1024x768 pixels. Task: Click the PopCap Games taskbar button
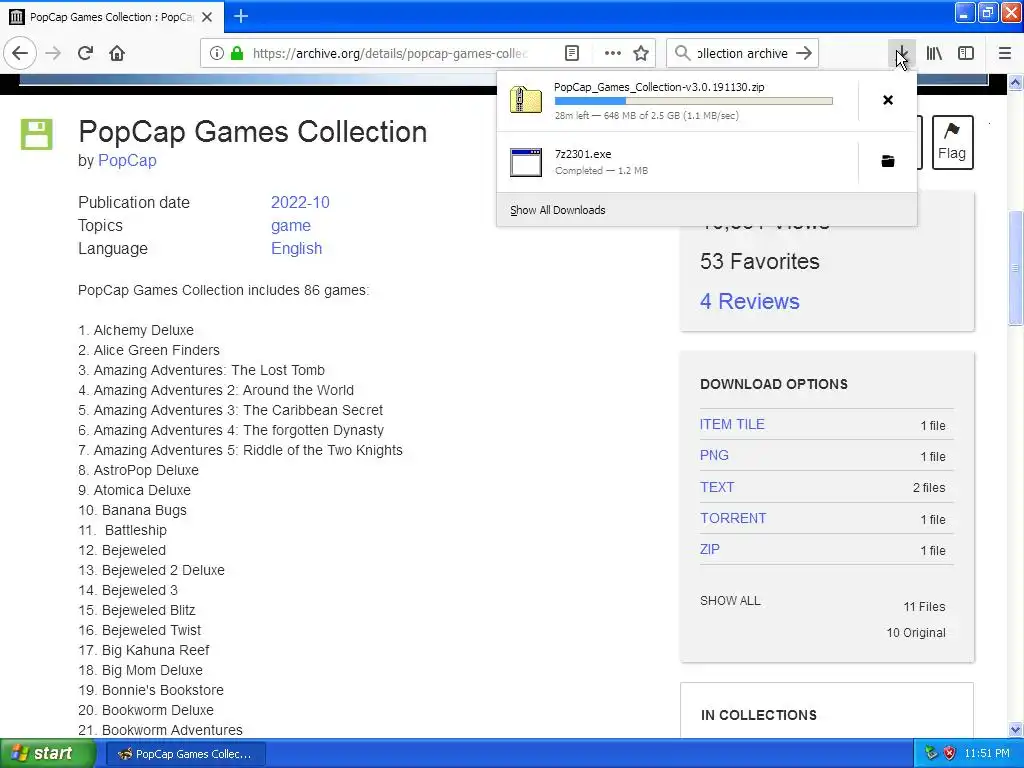coord(185,754)
